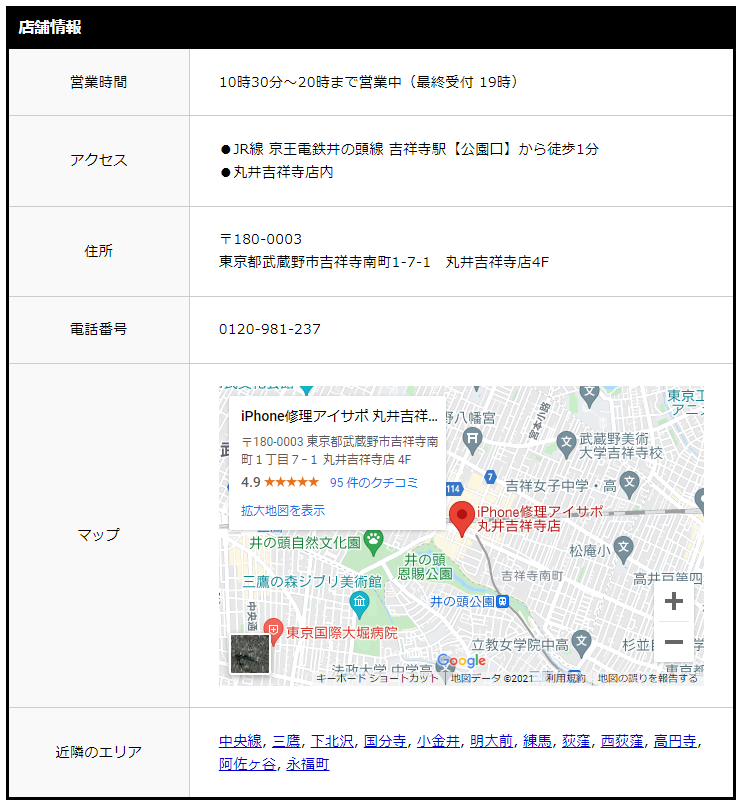Open the 国分寺 area link

coord(385,741)
